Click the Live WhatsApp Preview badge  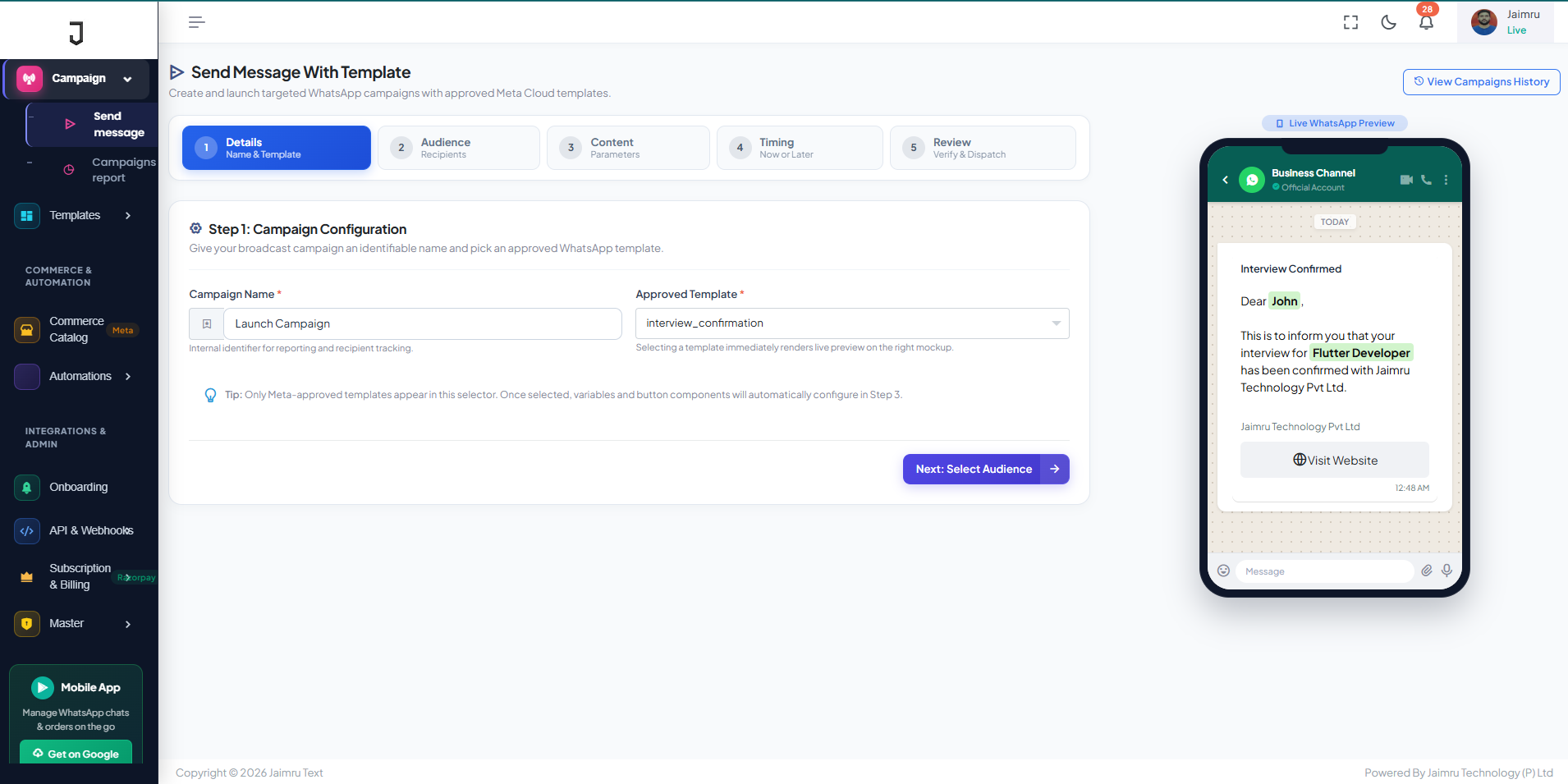1335,123
